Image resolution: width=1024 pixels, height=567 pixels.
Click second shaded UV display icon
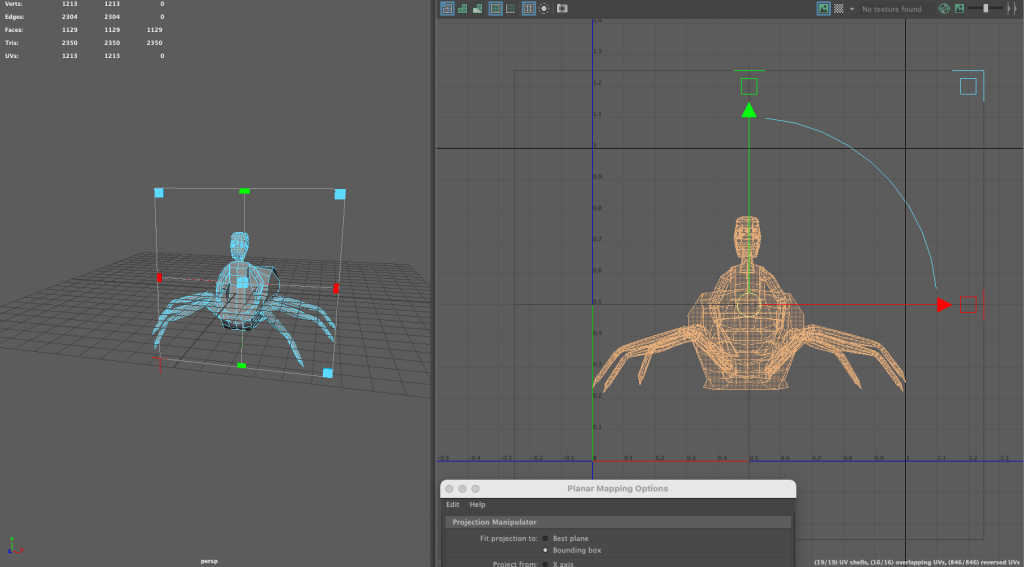[x=463, y=8]
